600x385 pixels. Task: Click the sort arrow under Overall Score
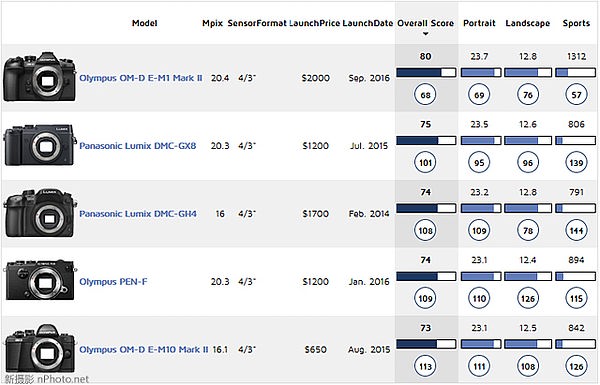click(x=425, y=34)
